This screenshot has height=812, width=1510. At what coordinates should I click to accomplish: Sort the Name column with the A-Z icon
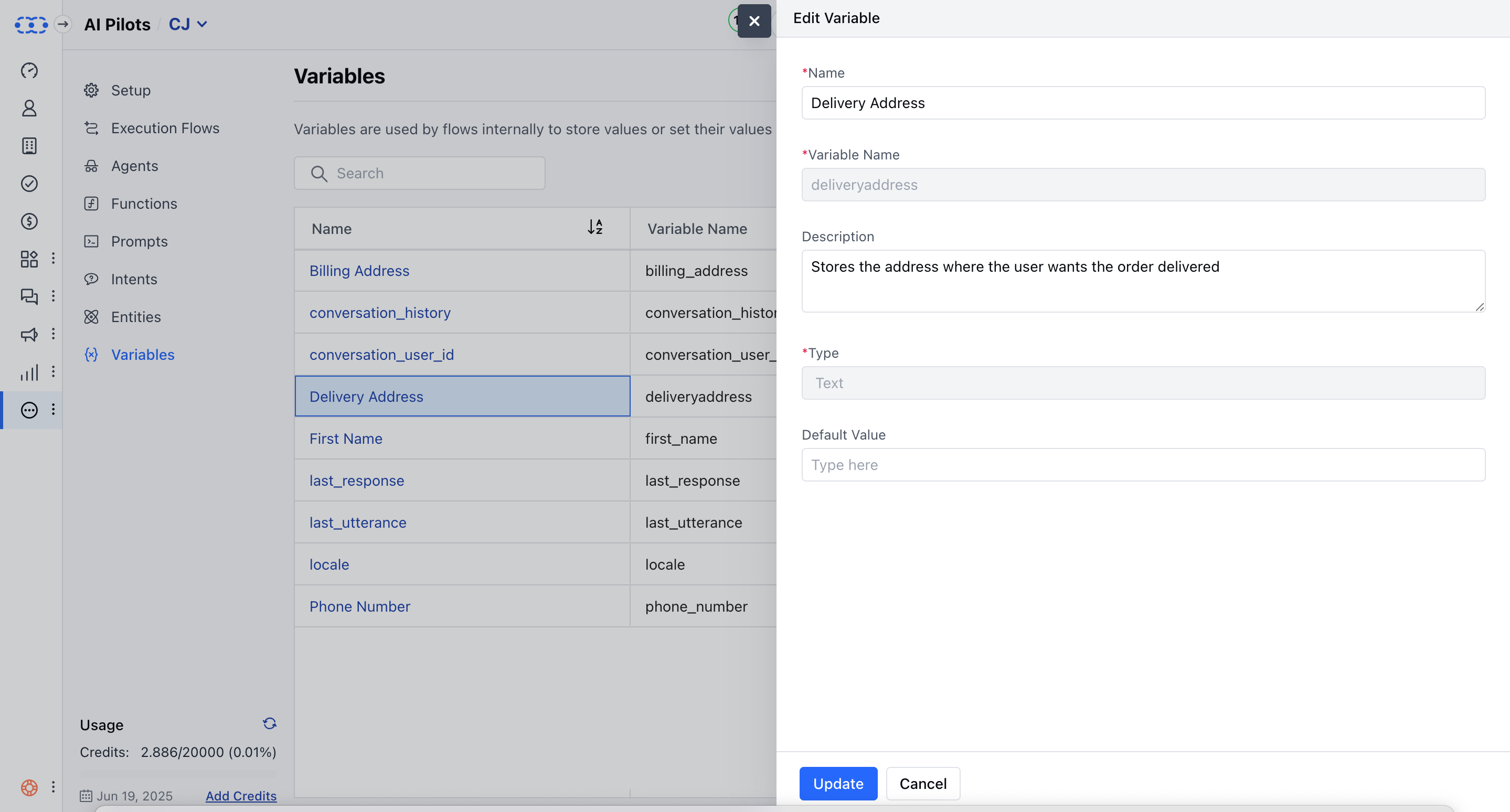(595, 227)
